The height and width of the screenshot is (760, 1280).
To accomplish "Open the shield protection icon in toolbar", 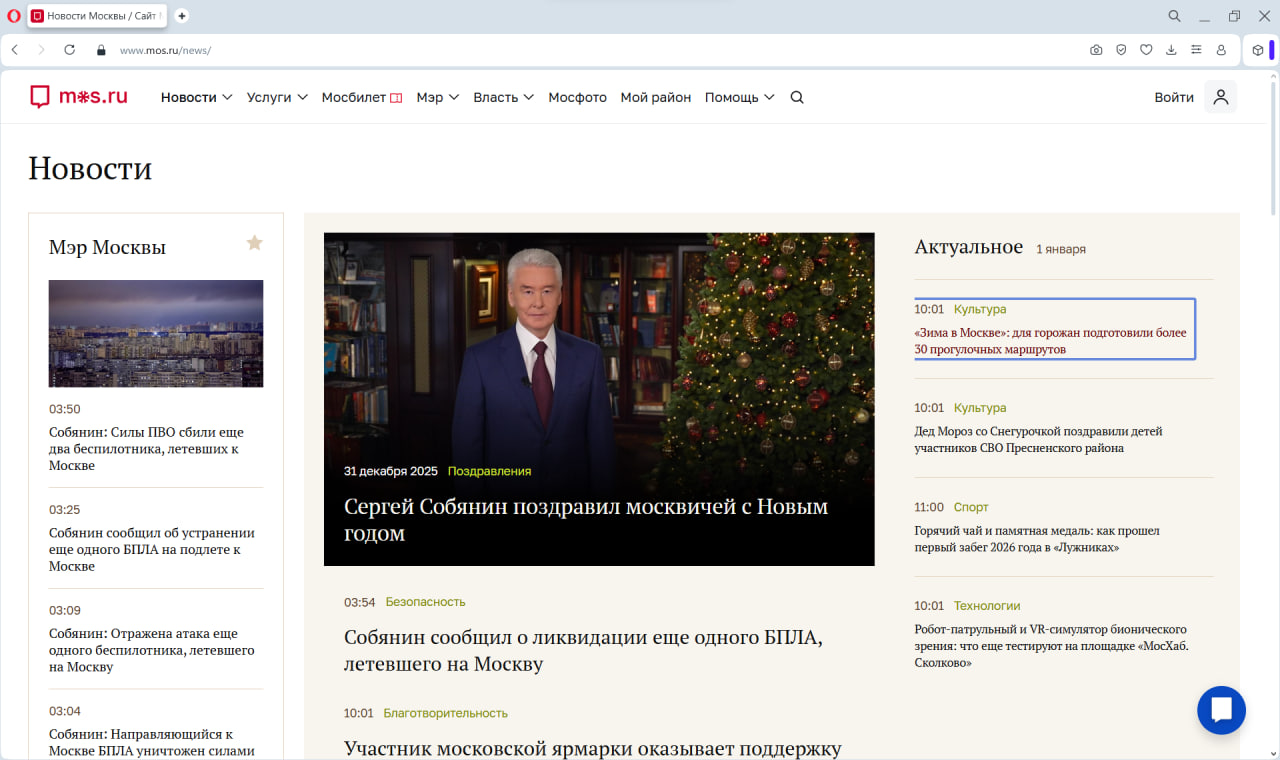I will 1121,49.
